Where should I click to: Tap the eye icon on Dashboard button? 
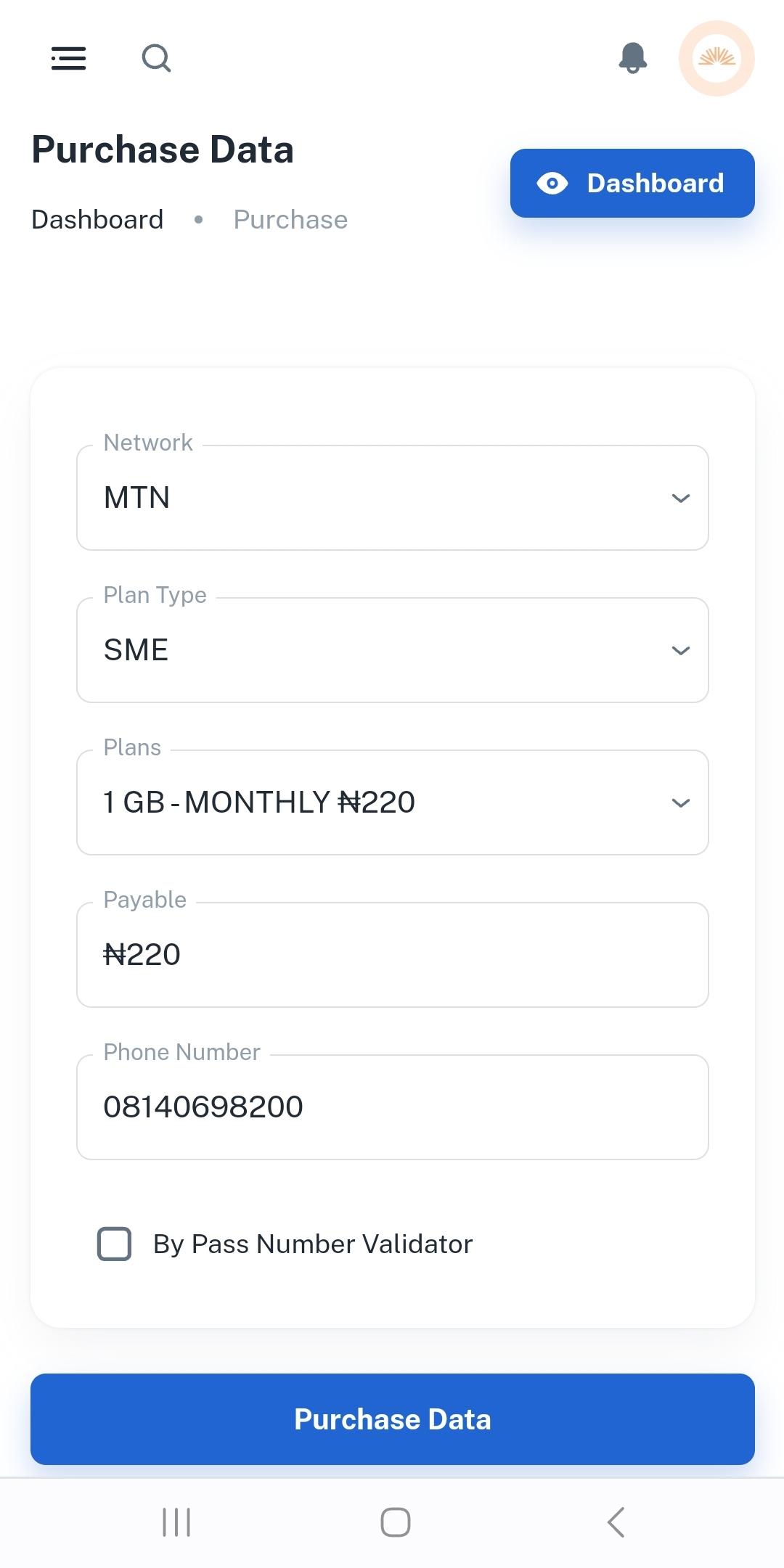tap(552, 184)
